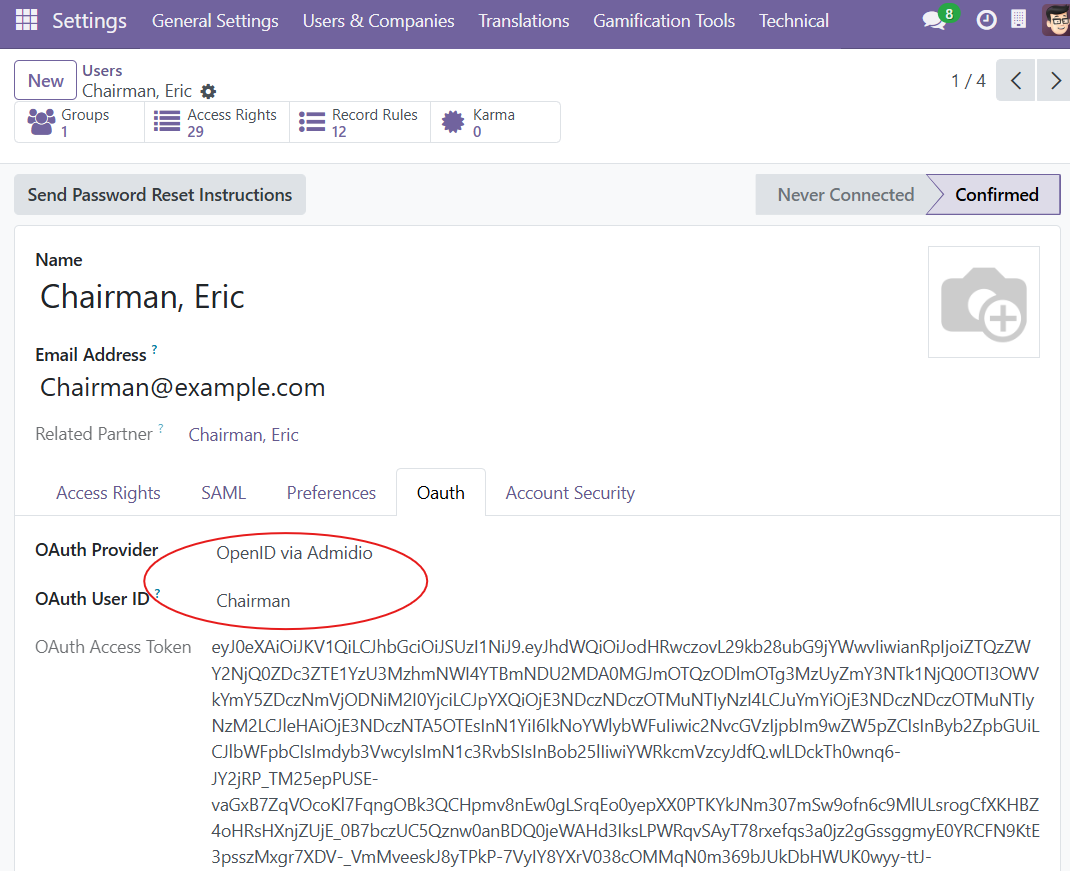Viewport: 1070px width, 871px height.
Task: Open the user avatar menu
Action: click(1055, 21)
